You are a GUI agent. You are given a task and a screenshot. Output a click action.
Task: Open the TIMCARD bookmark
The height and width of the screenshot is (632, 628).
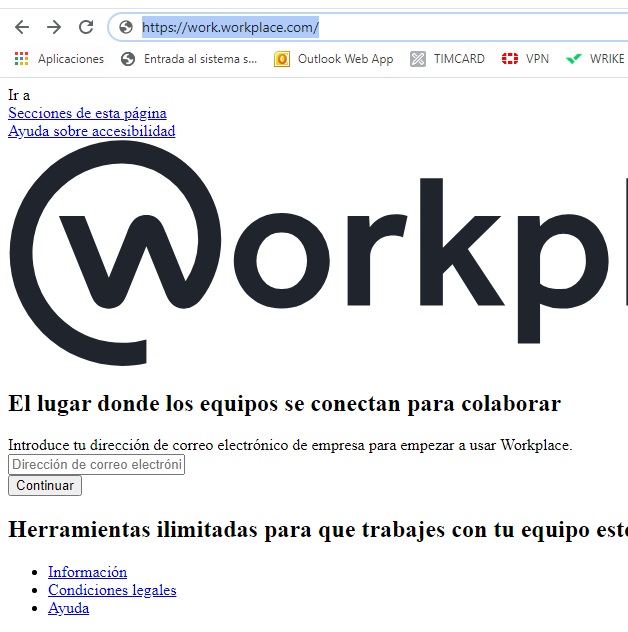click(459, 59)
